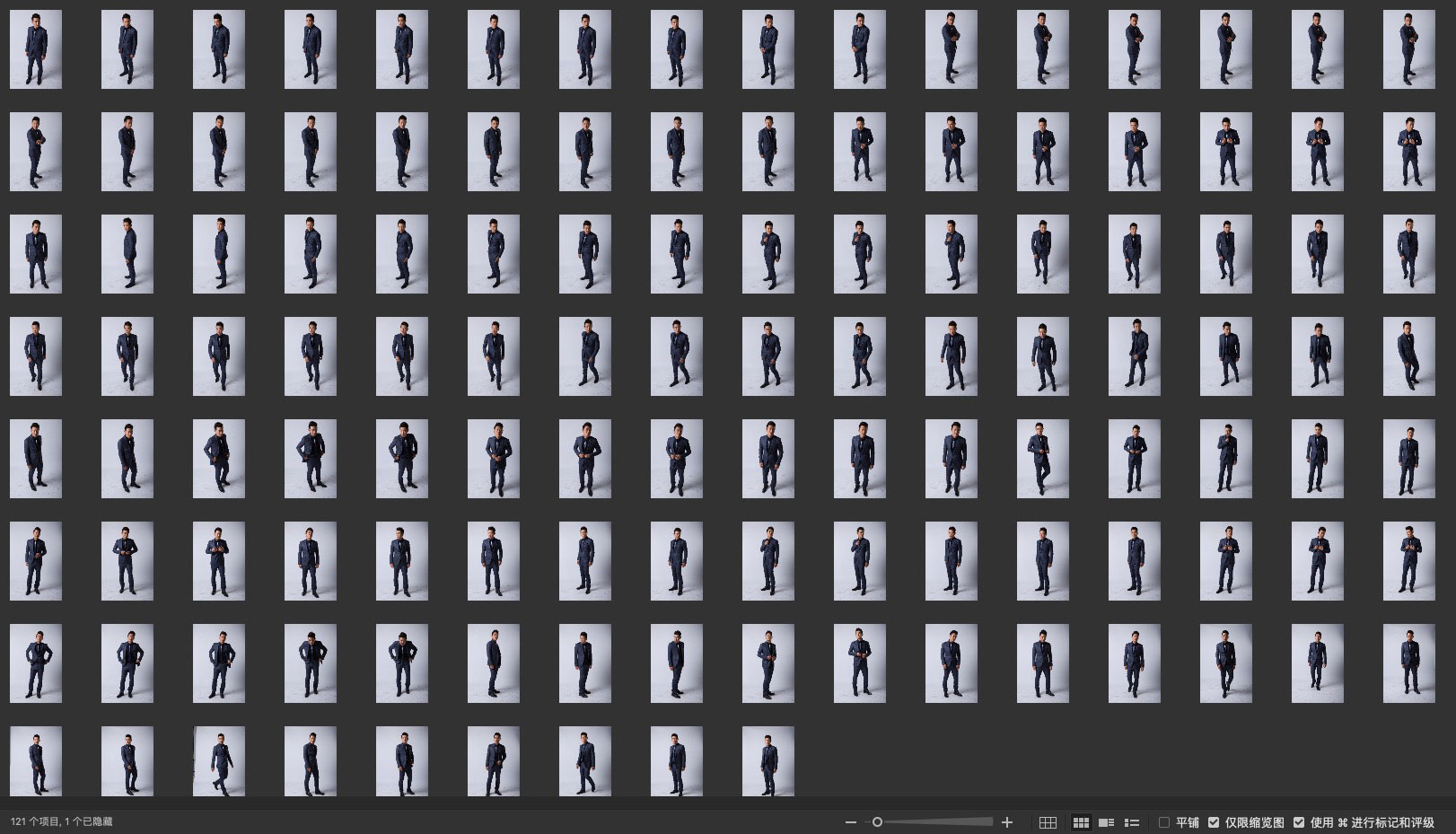Enable the 平铺 checkbox
Viewport: 1456px width, 834px height.
[1164, 822]
